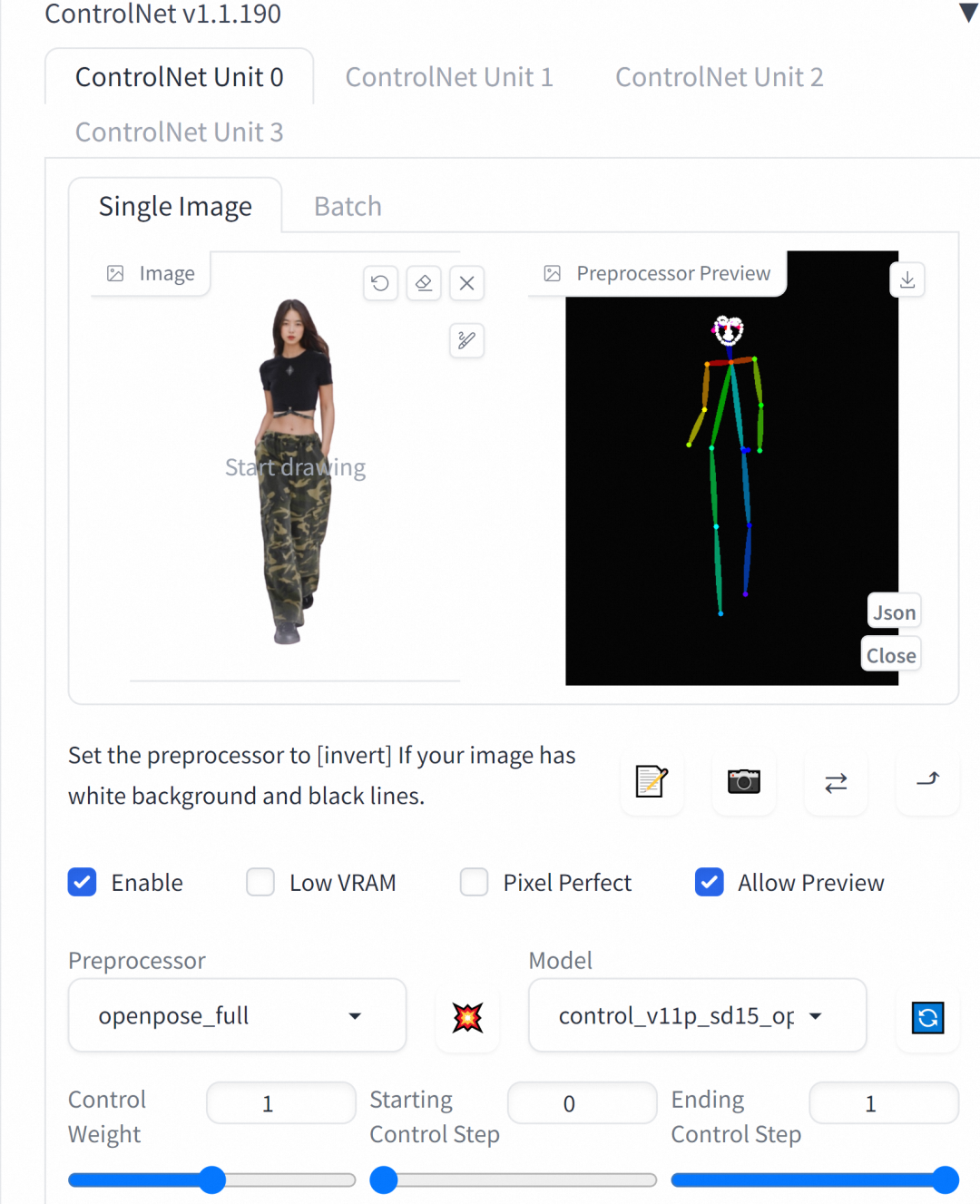Click the Control Weight slider handle
Viewport: 980px width, 1204px height.
pos(212,1180)
